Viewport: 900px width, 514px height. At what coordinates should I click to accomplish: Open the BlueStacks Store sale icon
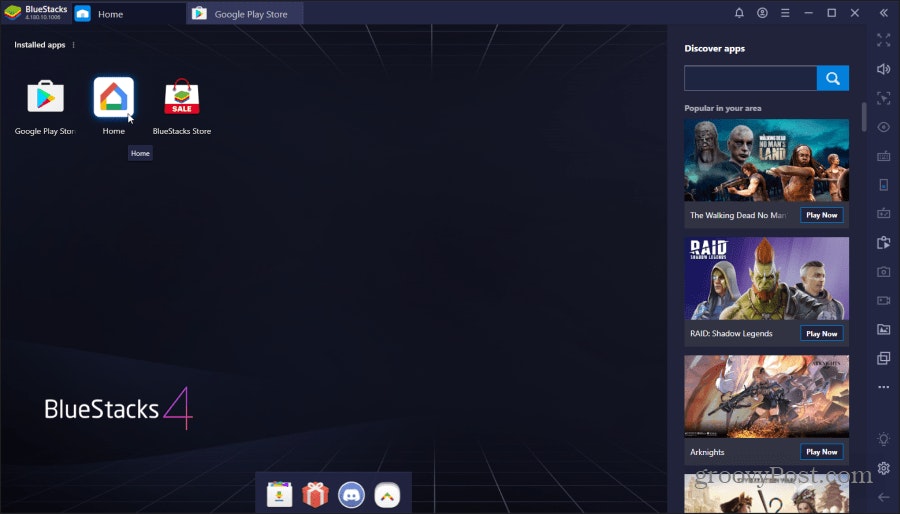pos(182,96)
